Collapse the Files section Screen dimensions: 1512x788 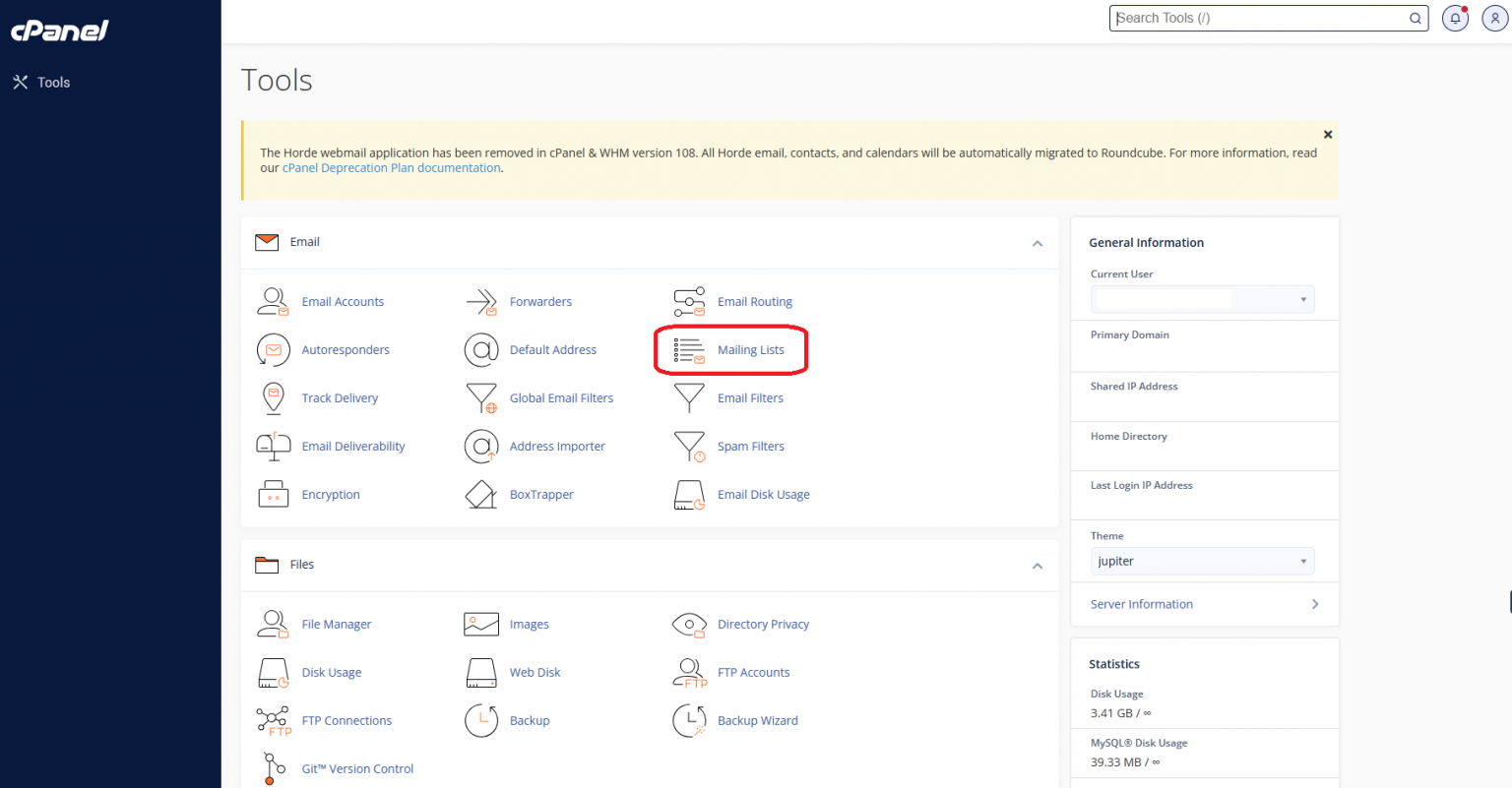(x=1037, y=566)
